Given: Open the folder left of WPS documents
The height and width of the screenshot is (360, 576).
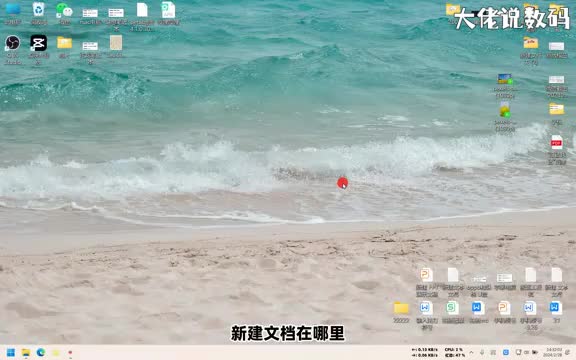Looking at the screenshot, I should tap(401, 308).
